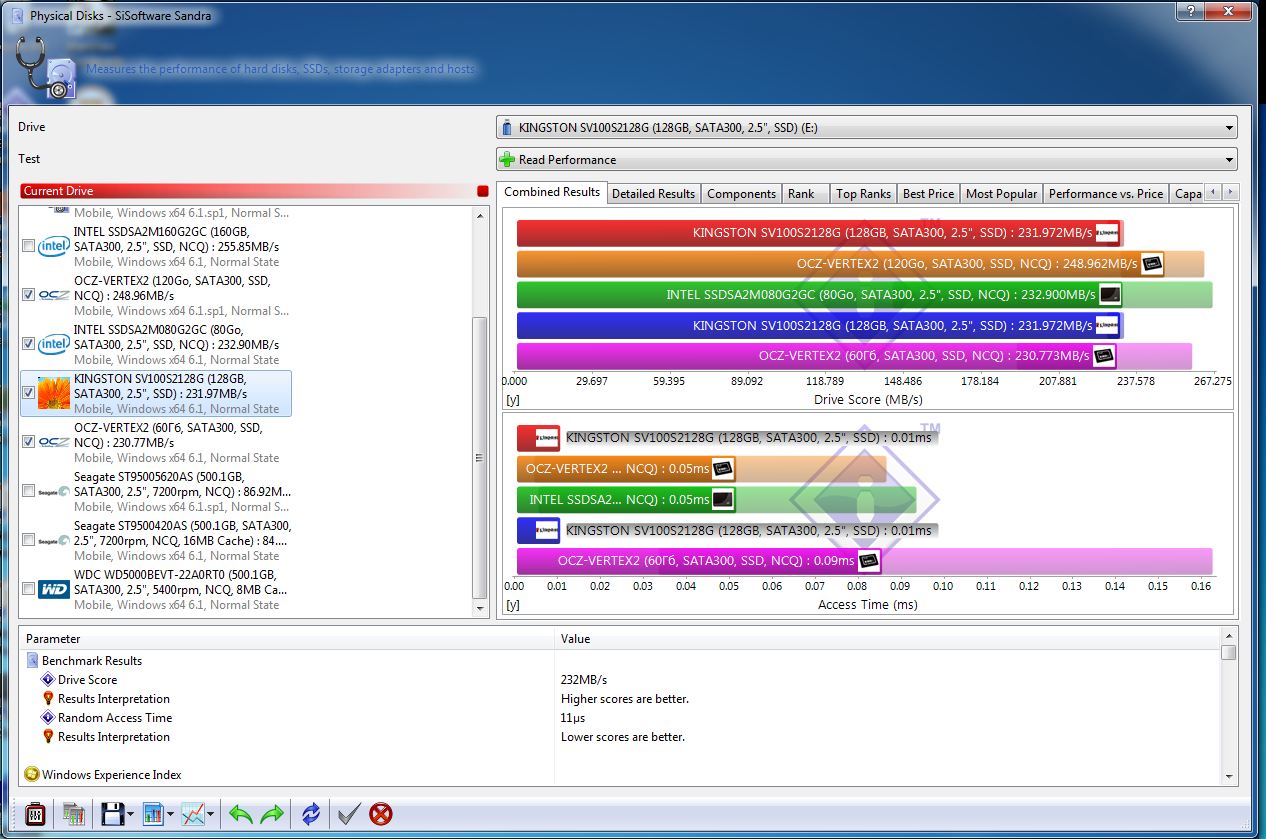This screenshot has height=839, width=1266.
Task: Click the floppy disk save icon
Action: click(x=113, y=814)
